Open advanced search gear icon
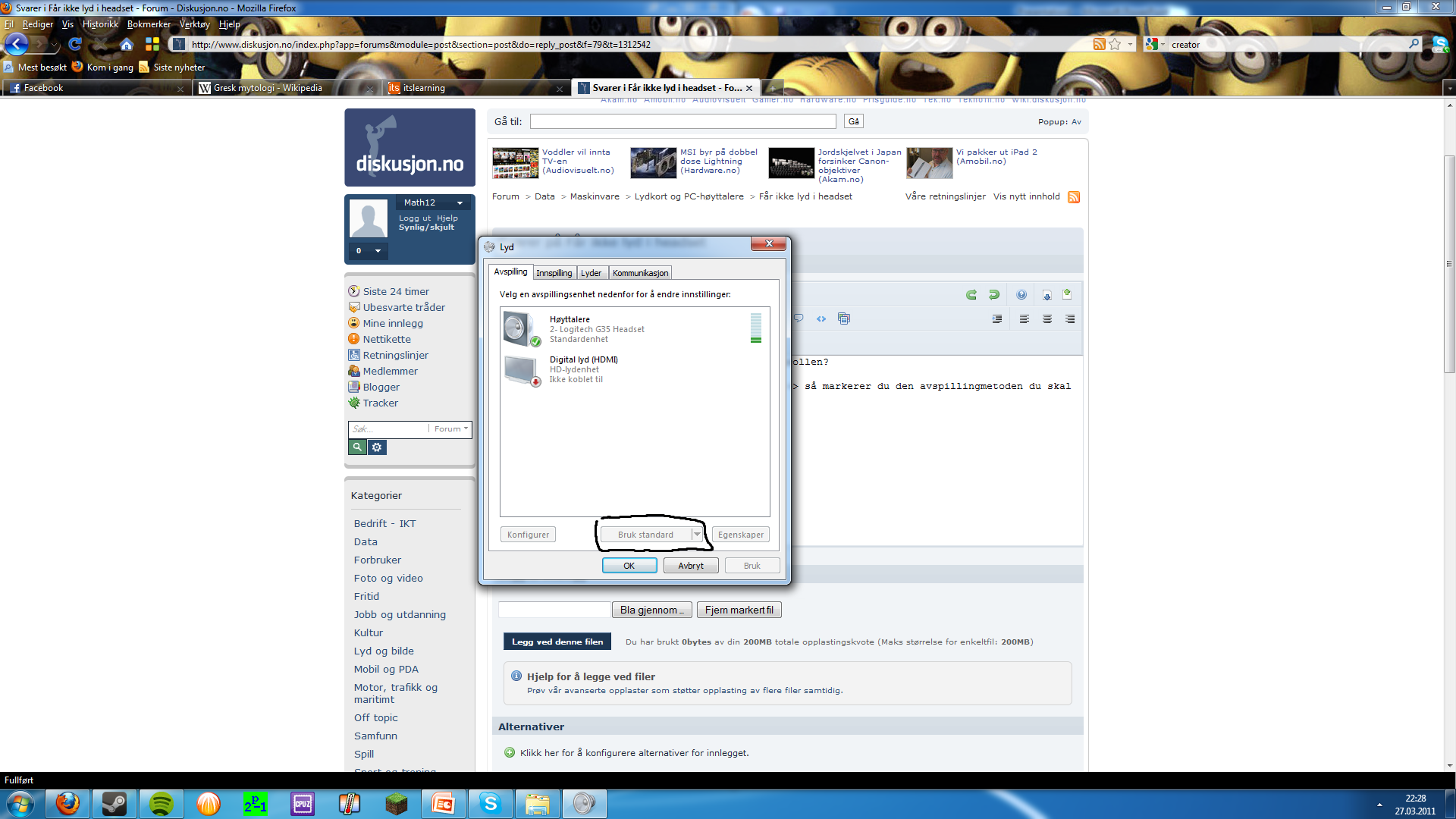Viewport: 1456px width, 819px height. (377, 447)
